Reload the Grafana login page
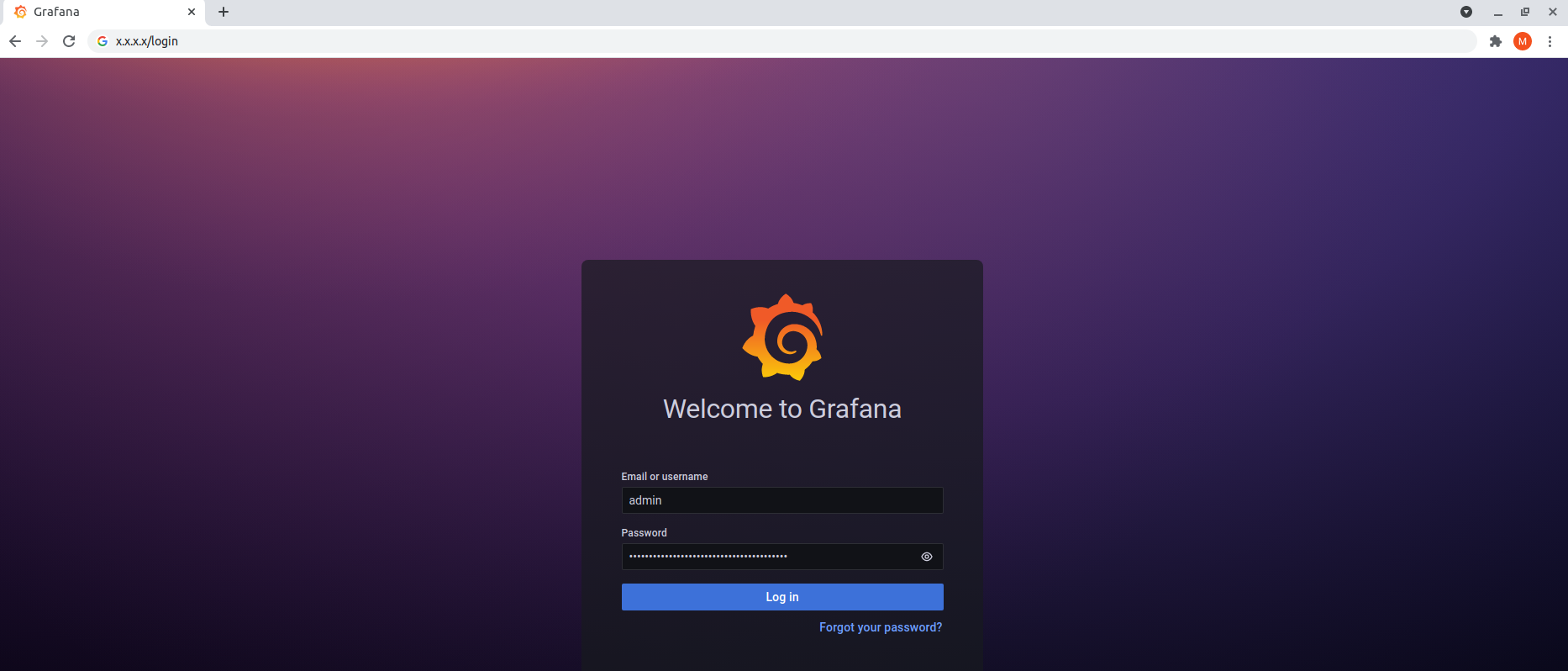The image size is (1568, 671). point(69,41)
